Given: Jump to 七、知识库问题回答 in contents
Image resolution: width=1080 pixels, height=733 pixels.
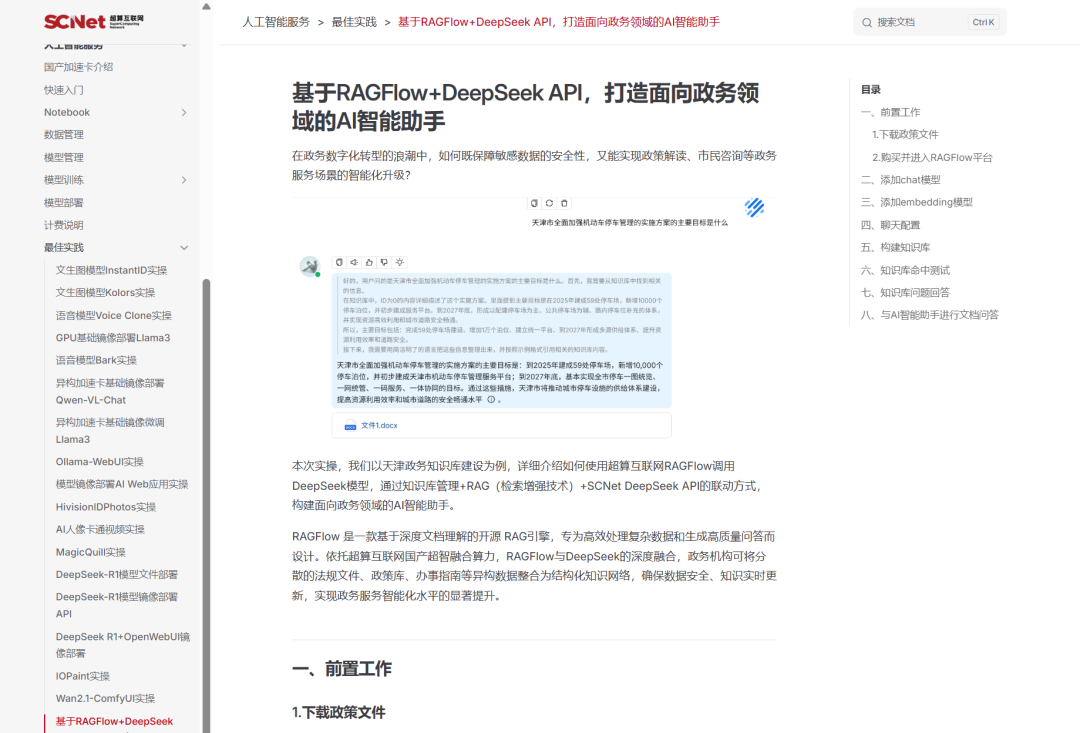Looking at the screenshot, I should tap(905, 292).
